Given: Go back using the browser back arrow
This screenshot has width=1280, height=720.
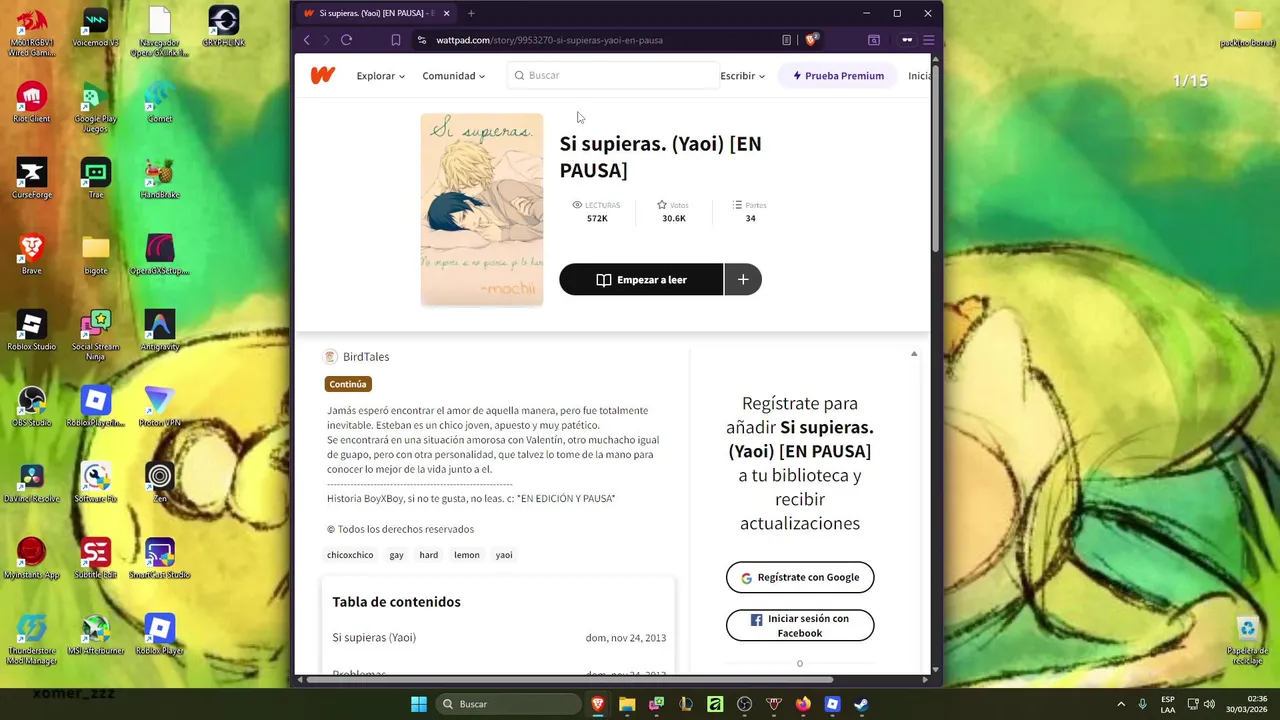Looking at the screenshot, I should point(307,40).
